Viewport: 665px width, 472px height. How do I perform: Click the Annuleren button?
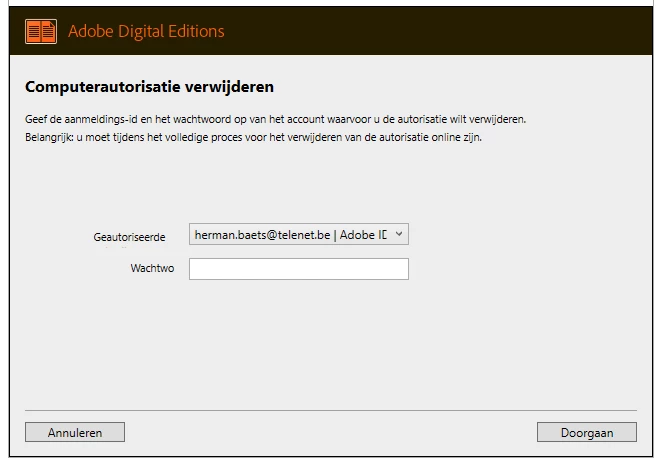pyautogui.click(x=75, y=432)
